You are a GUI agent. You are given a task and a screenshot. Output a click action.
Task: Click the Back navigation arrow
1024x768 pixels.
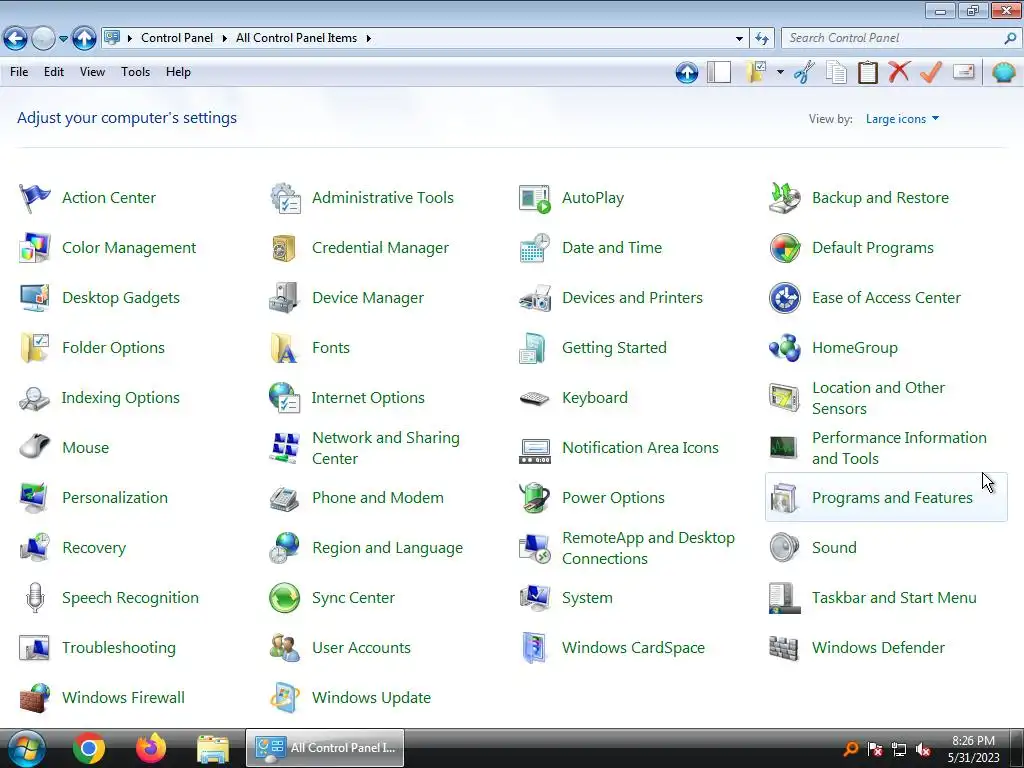click(x=16, y=39)
